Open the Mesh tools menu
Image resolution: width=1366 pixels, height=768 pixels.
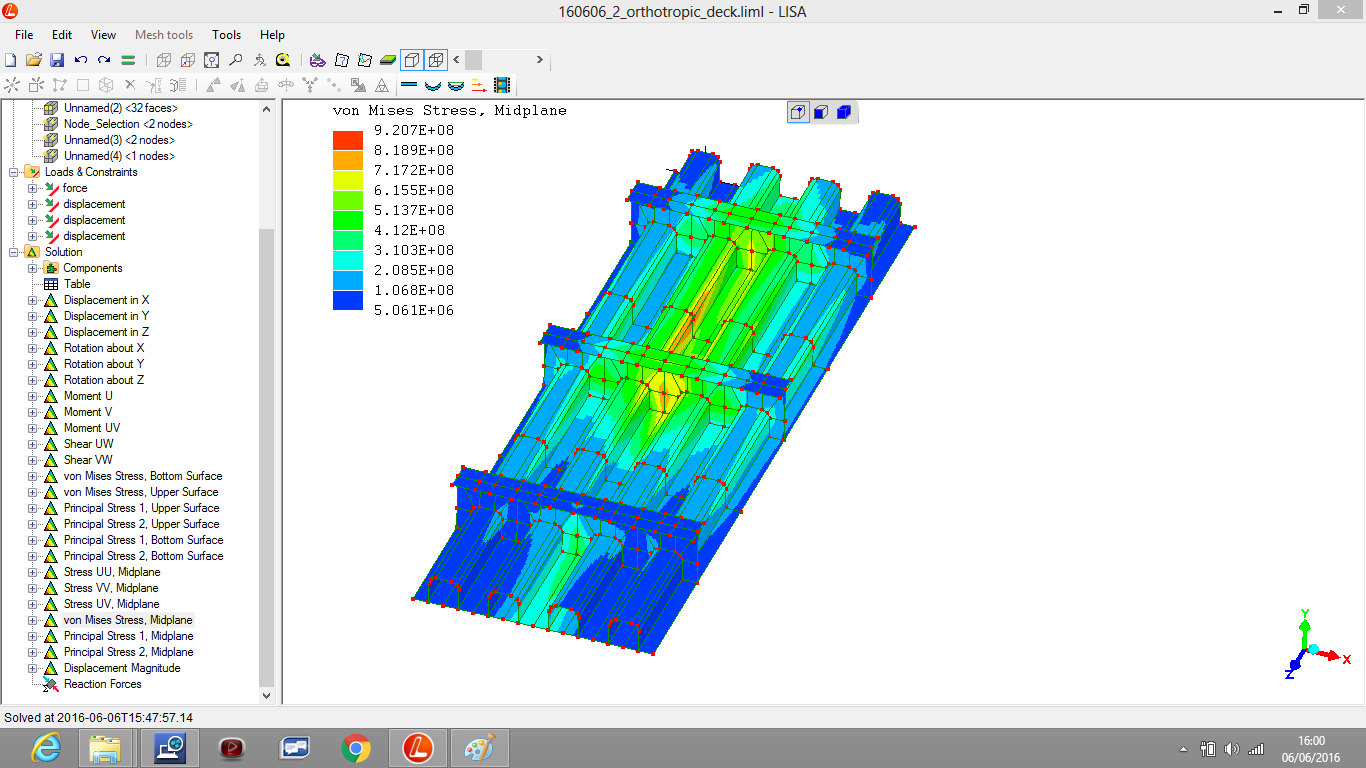164,35
